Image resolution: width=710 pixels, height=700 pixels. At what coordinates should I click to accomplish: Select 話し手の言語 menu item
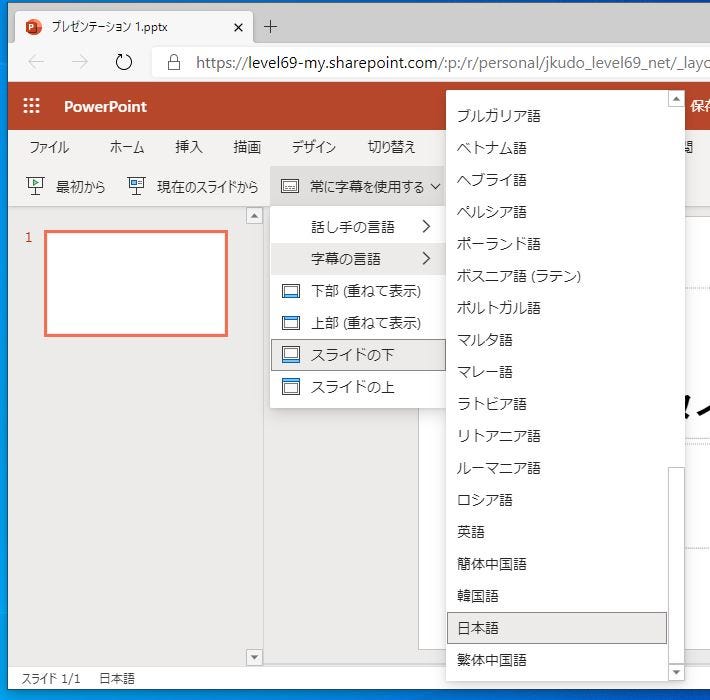coord(358,226)
